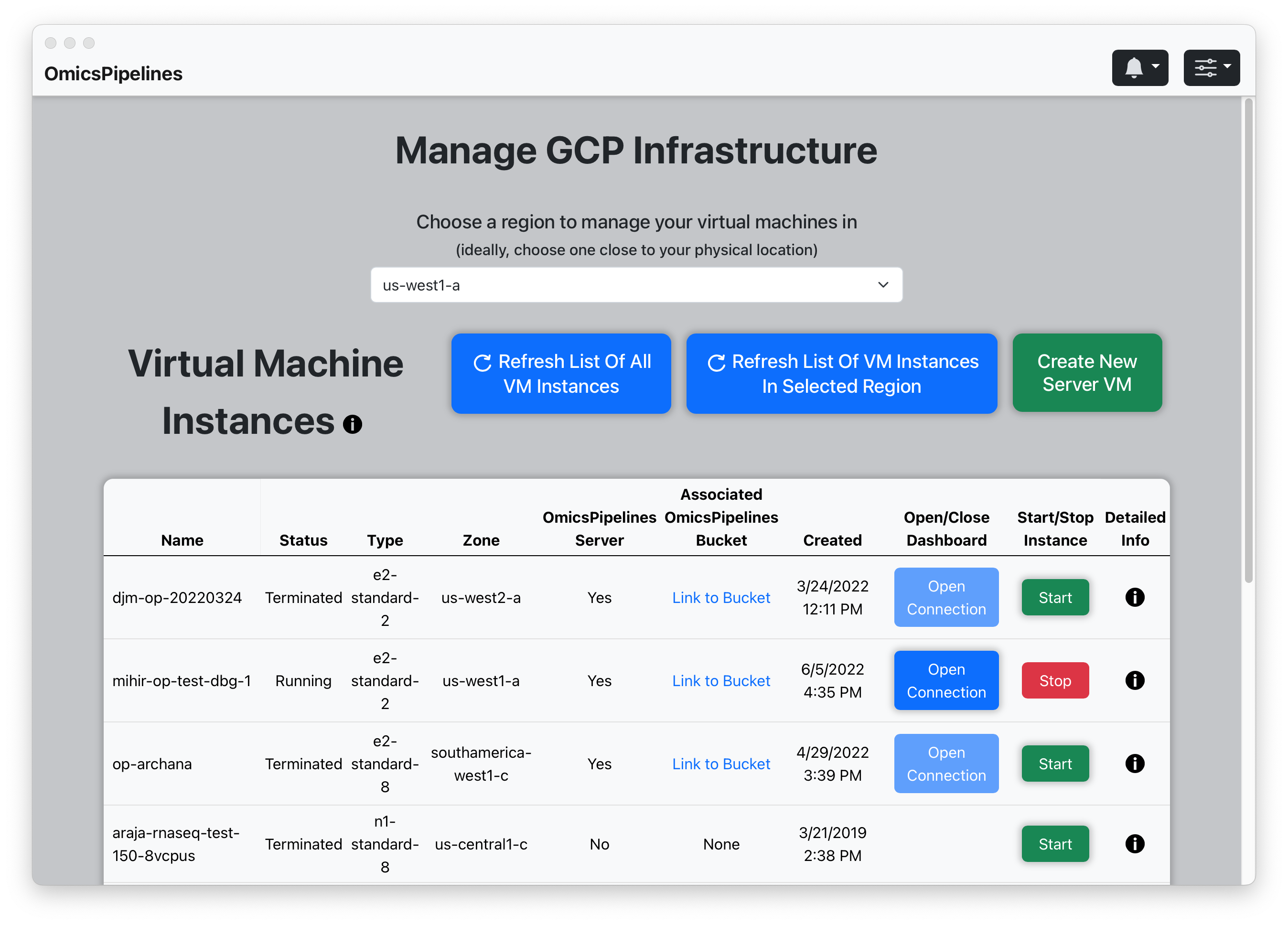Show detailed info for araja-rnaseq-test-150-8vcpus
The image size is (1288, 925).
point(1134,843)
